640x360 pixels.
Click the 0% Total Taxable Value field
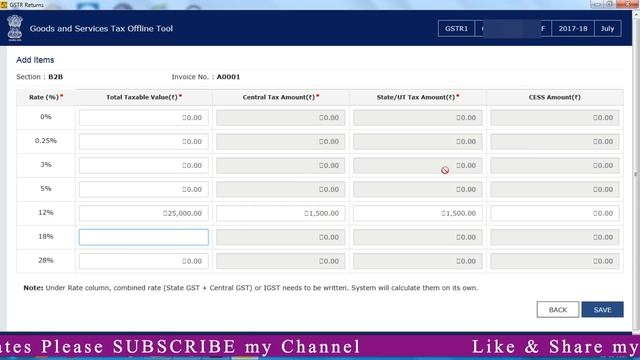pos(144,118)
